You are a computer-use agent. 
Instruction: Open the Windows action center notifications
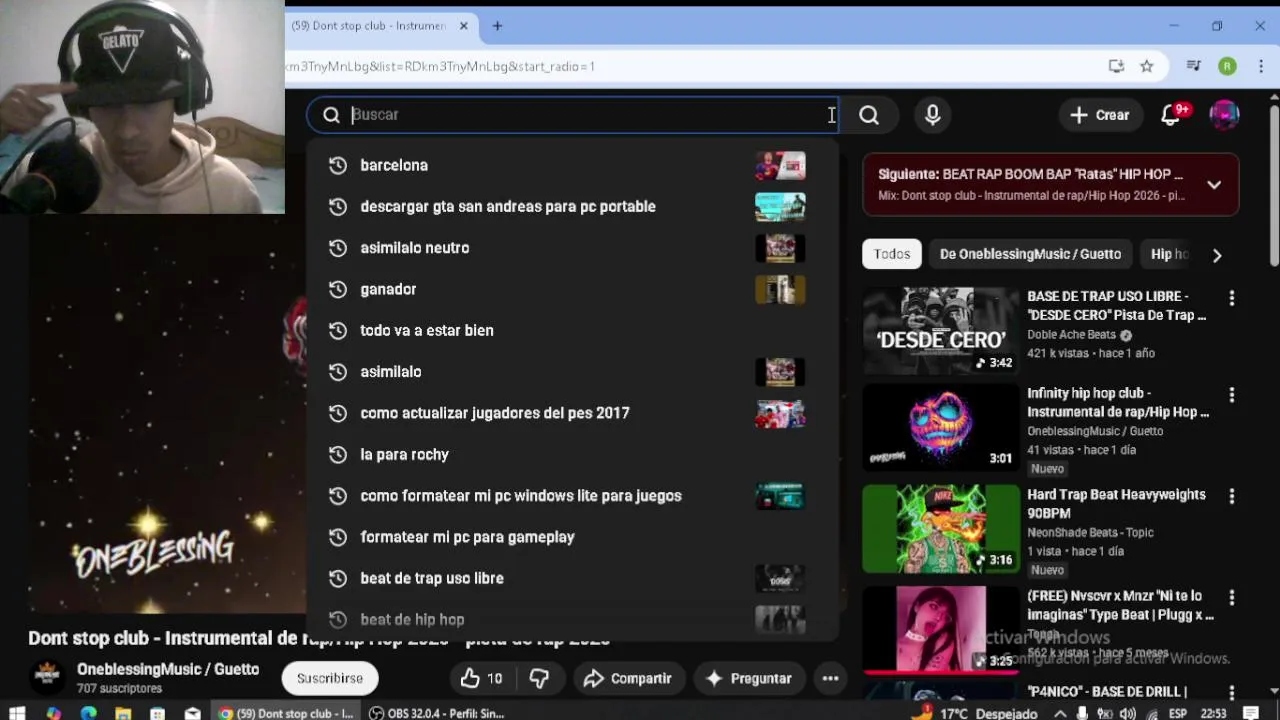tap(1250, 713)
